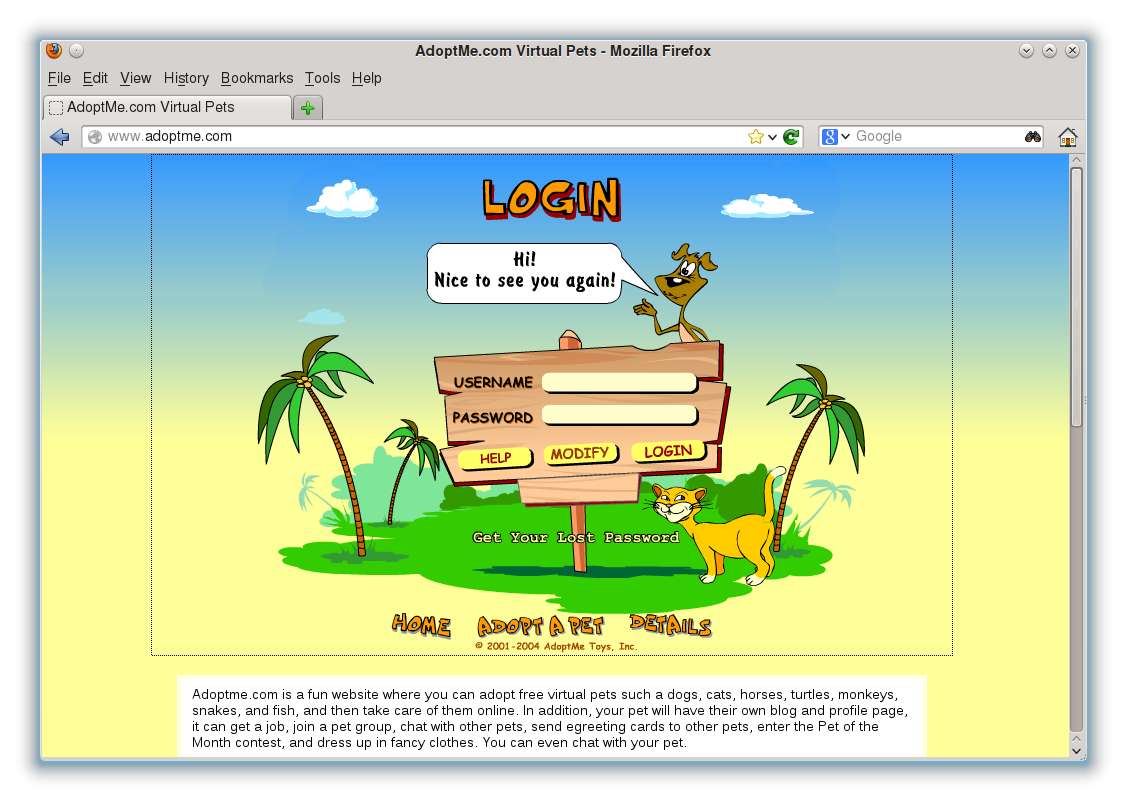The image size is (1127, 801).
Task: Click the scrollbar up arrow
Action: click(1076, 160)
